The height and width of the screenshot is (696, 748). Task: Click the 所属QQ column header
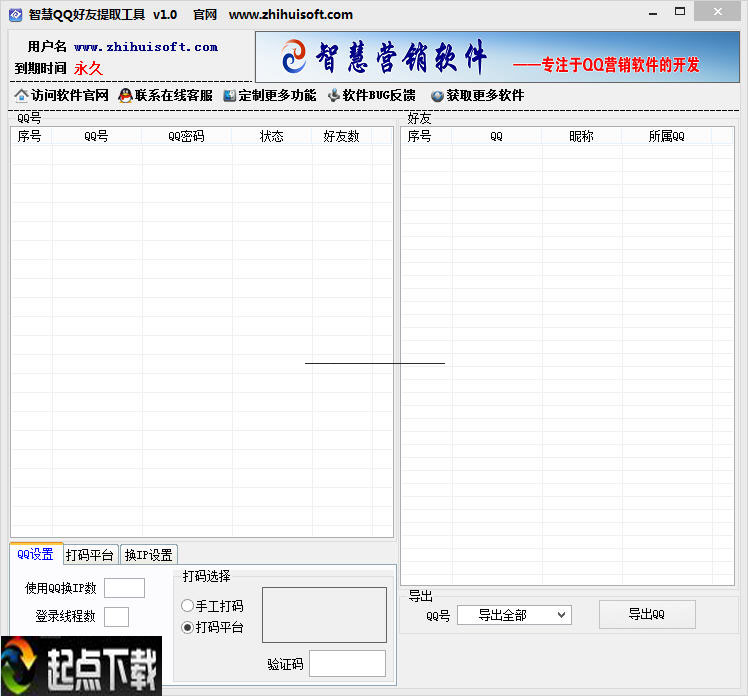pyautogui.click(x=666, y=136)
